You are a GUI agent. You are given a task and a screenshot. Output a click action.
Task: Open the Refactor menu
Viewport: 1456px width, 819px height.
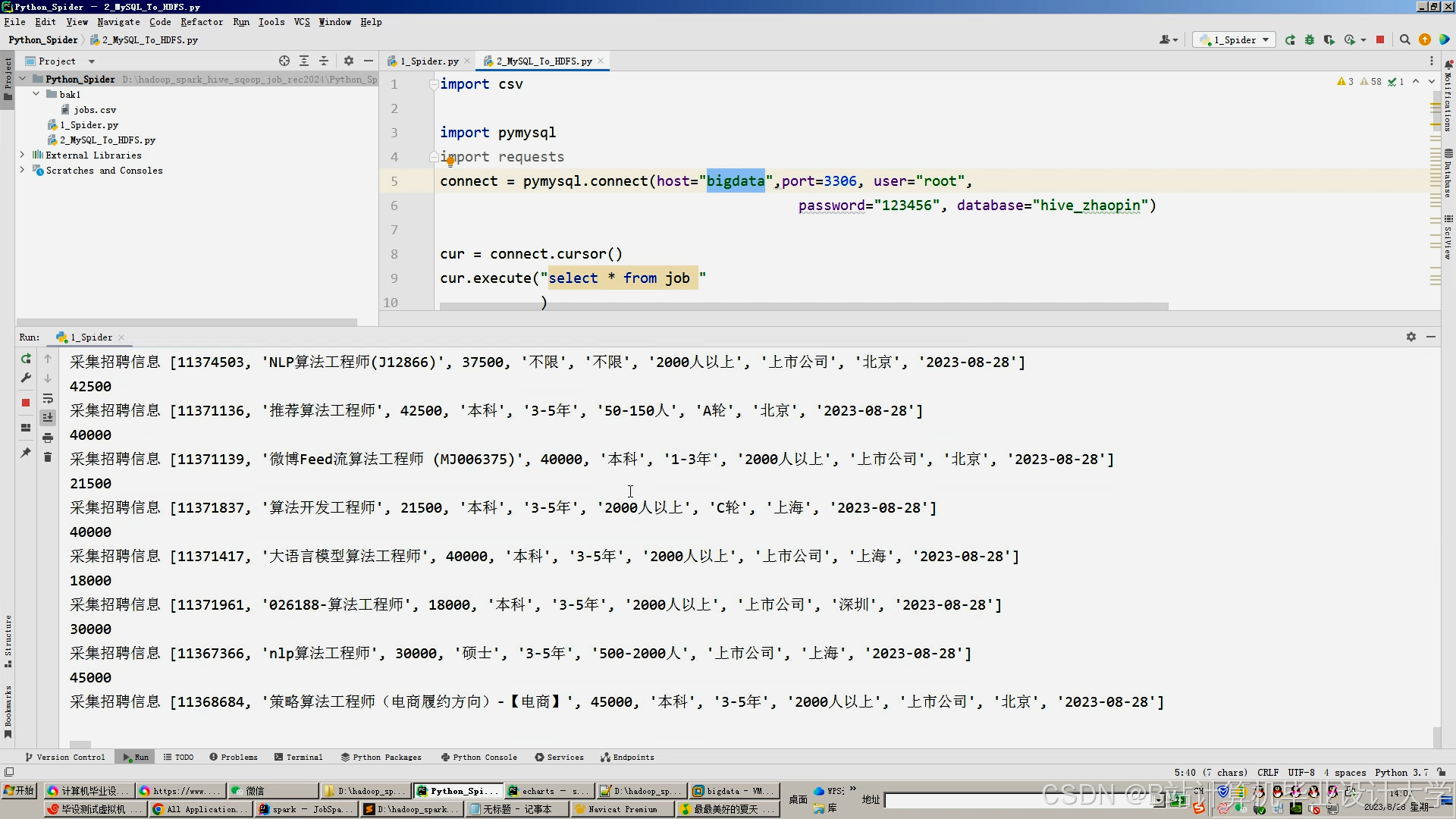202,22
